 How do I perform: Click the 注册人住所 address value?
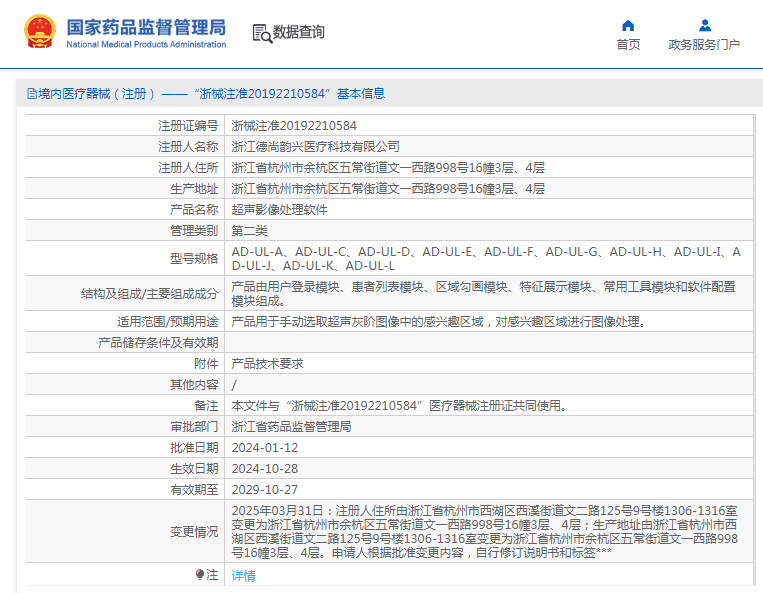(x=388, y=168)
